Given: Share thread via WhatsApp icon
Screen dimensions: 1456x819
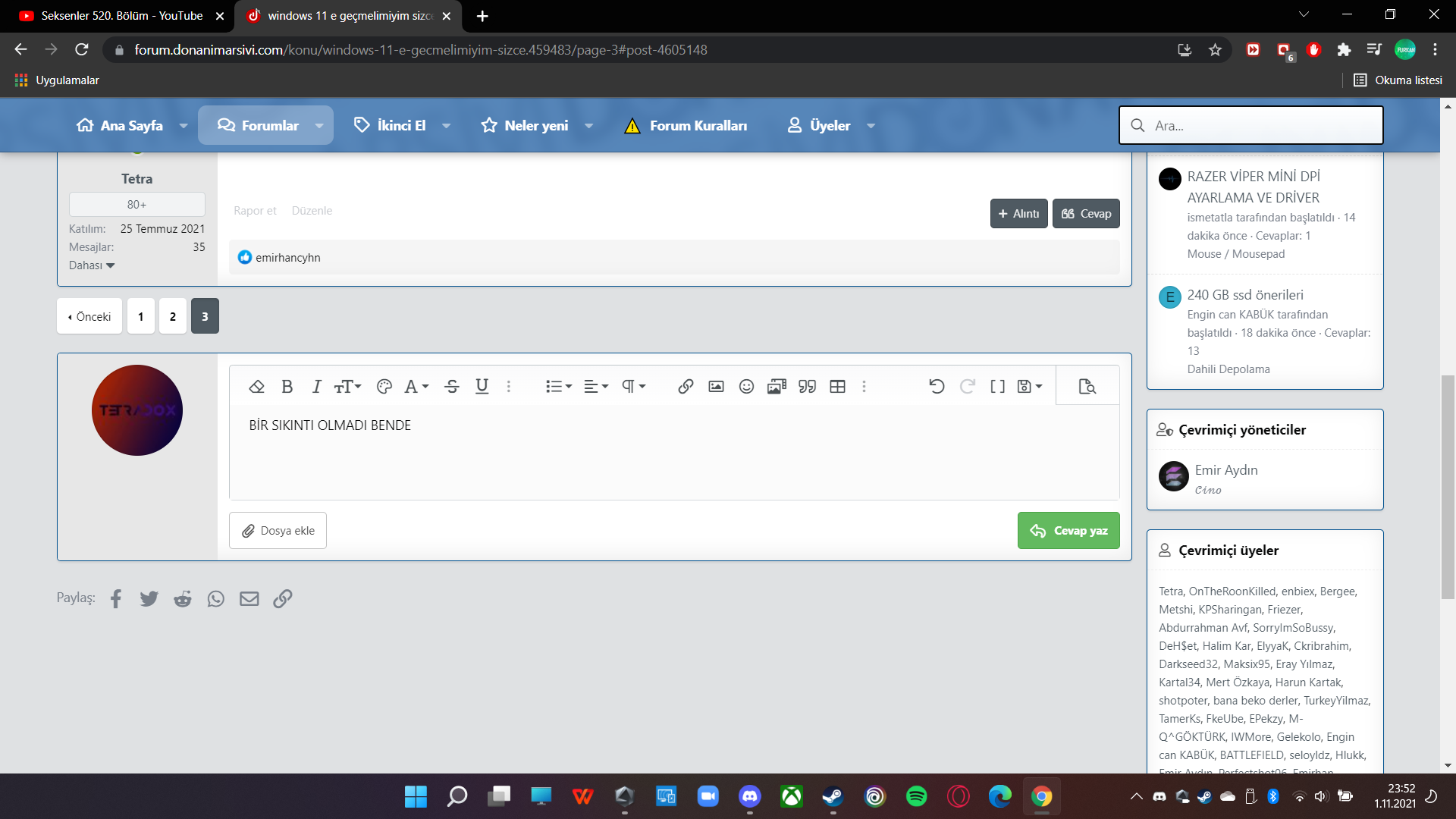Looking at the screenshot, I should 216,599.
